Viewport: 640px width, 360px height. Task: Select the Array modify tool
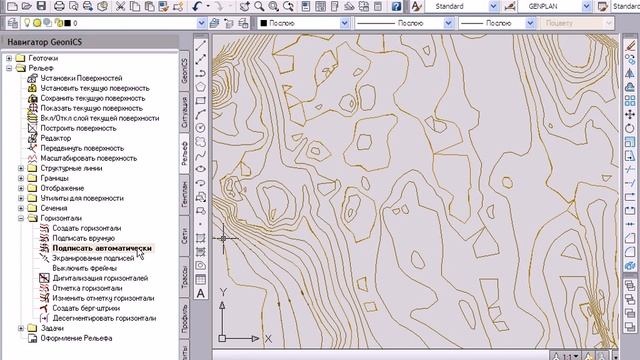(630, 101)
